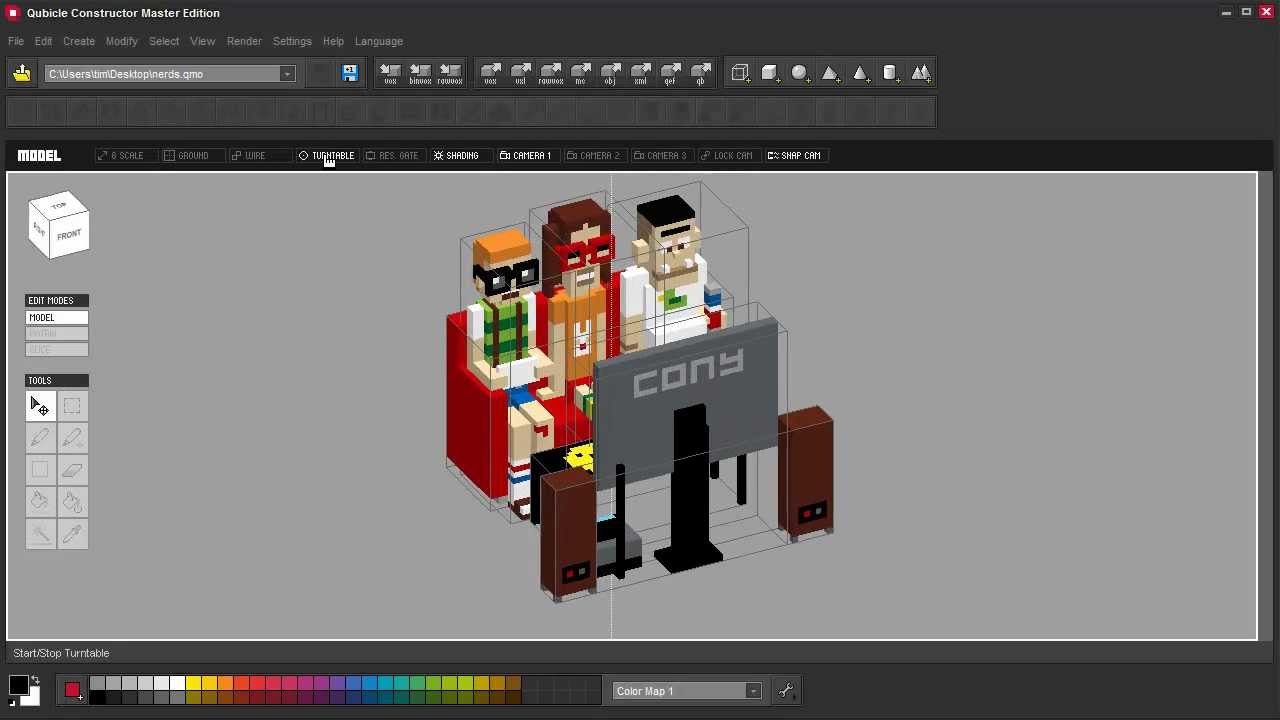Screen dimensions: 1280x720
Task: Select the magic wand tool
Action: click(x=40, y=534)
